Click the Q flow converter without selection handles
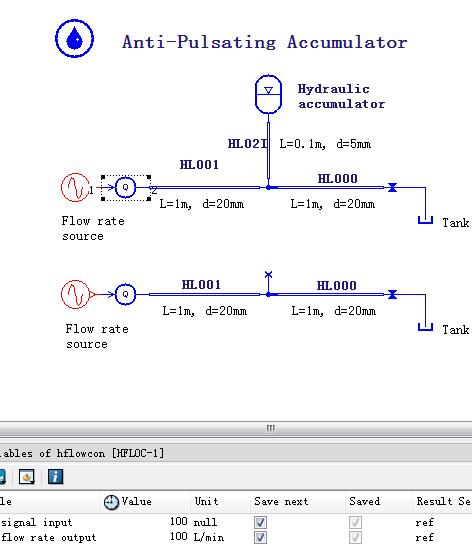 [x=126, y=294]
